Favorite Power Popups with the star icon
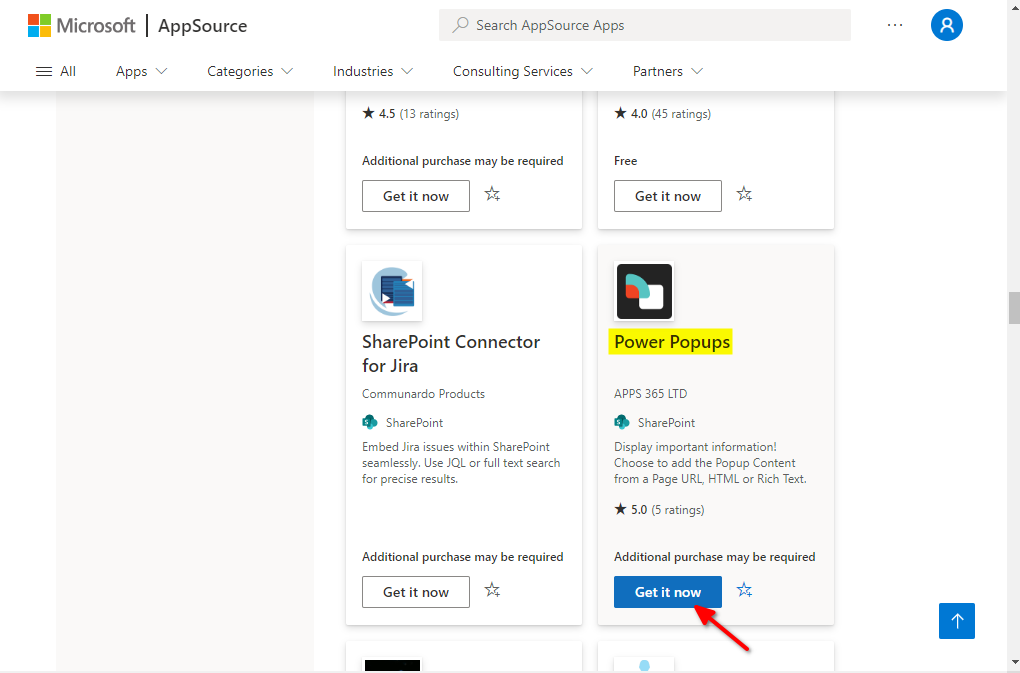The image size is (1020, 673). 744,590
